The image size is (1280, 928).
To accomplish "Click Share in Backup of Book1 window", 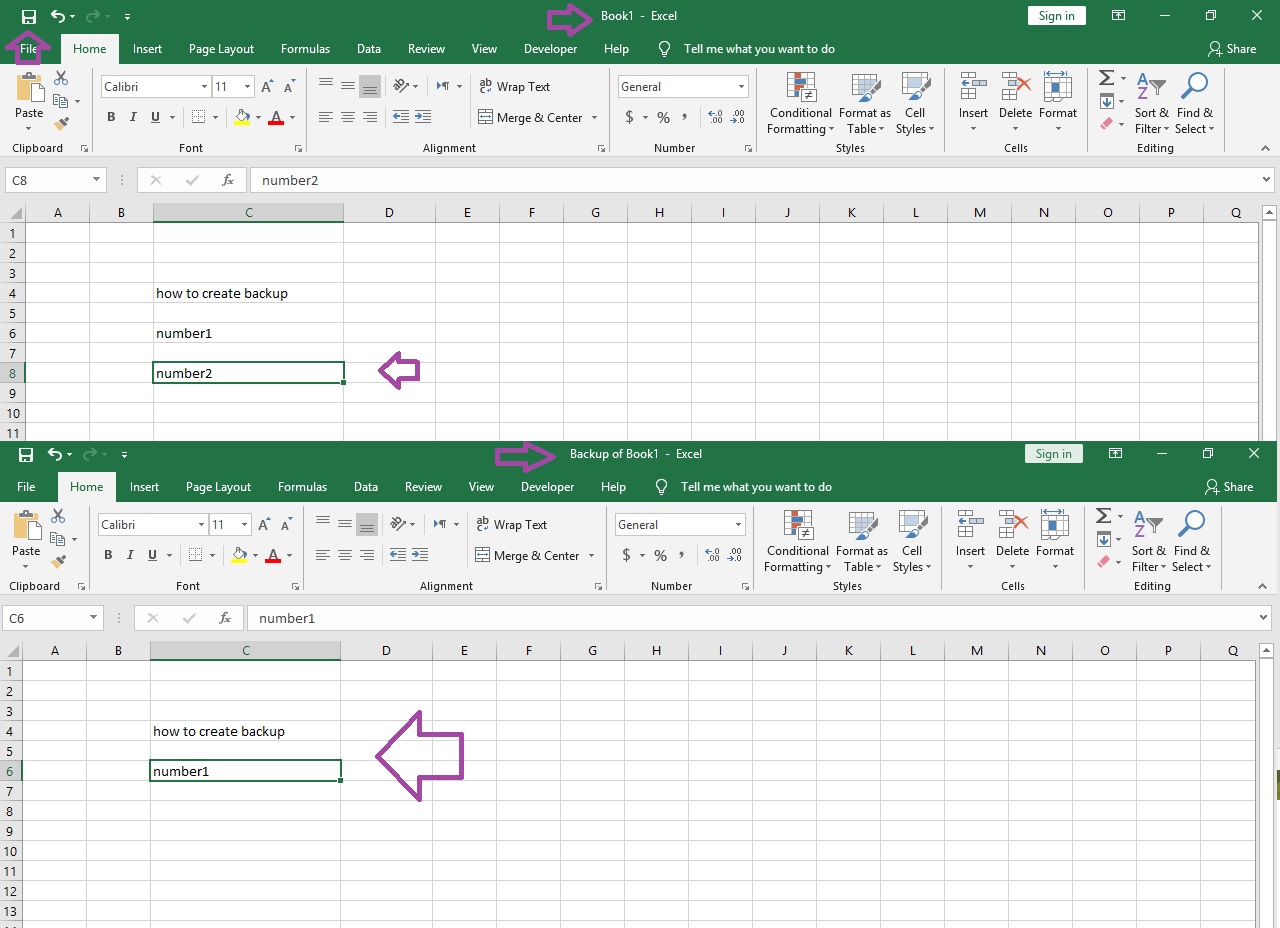I will point(1228,487).
